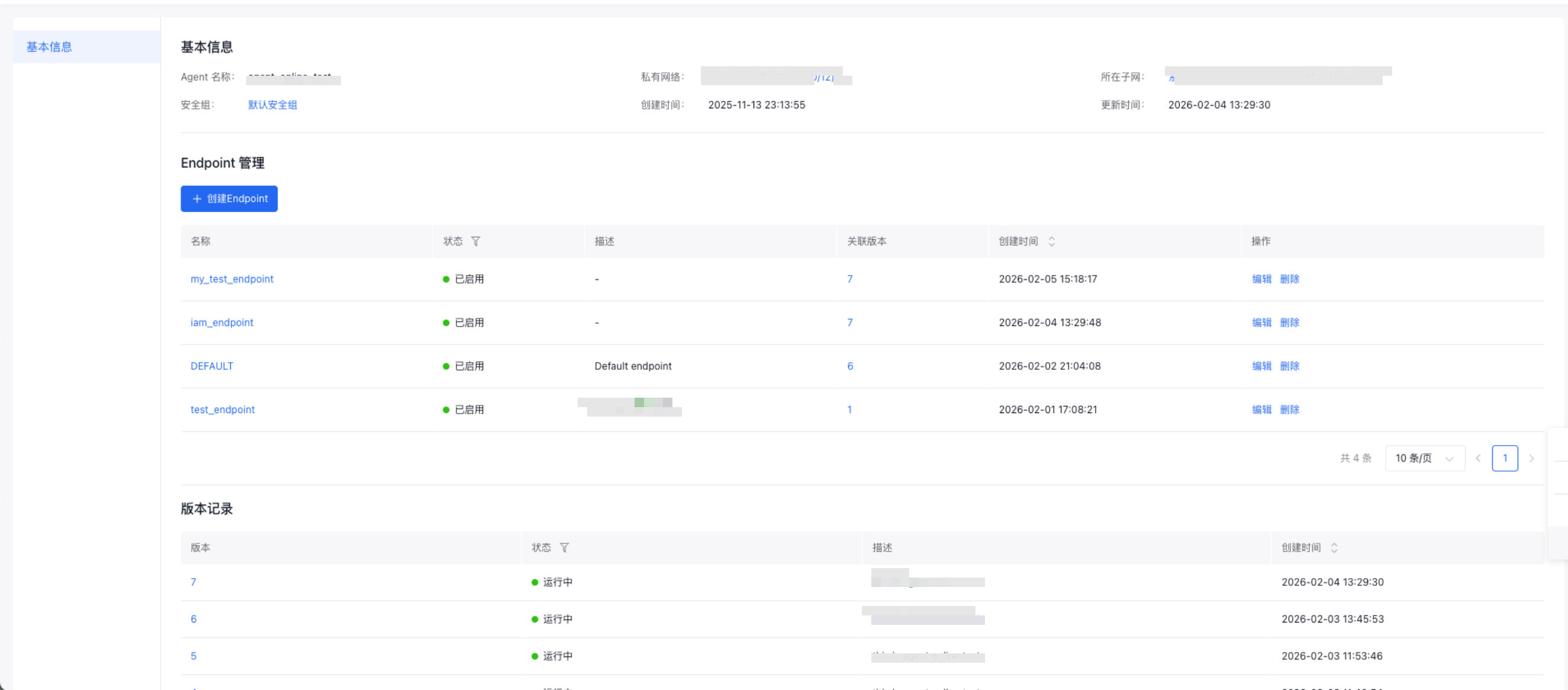Click the 创建Endpoint button
1568x690 pixels.
point(229,199)
